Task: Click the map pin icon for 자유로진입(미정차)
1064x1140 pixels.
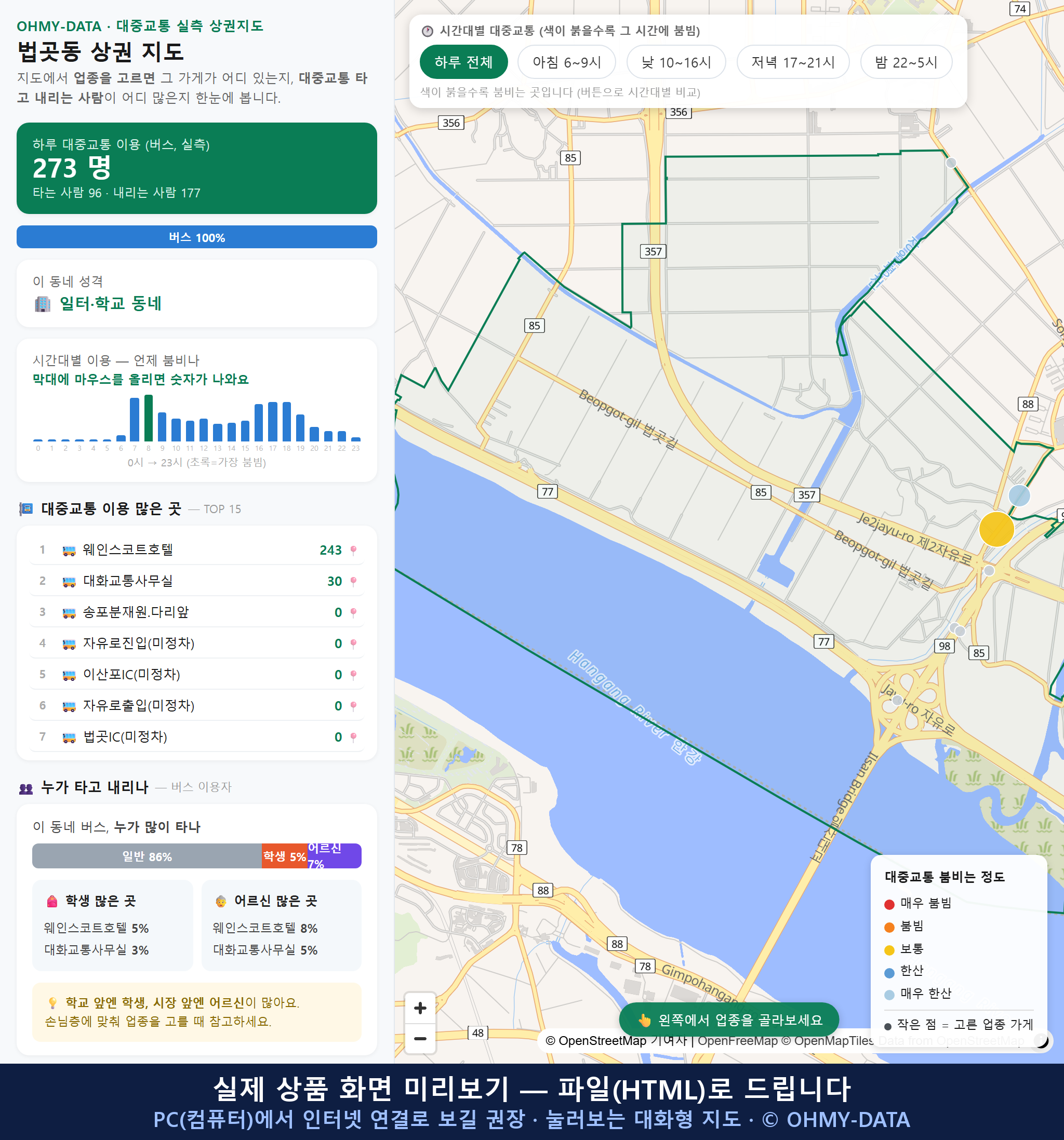Action: point(353,643)
